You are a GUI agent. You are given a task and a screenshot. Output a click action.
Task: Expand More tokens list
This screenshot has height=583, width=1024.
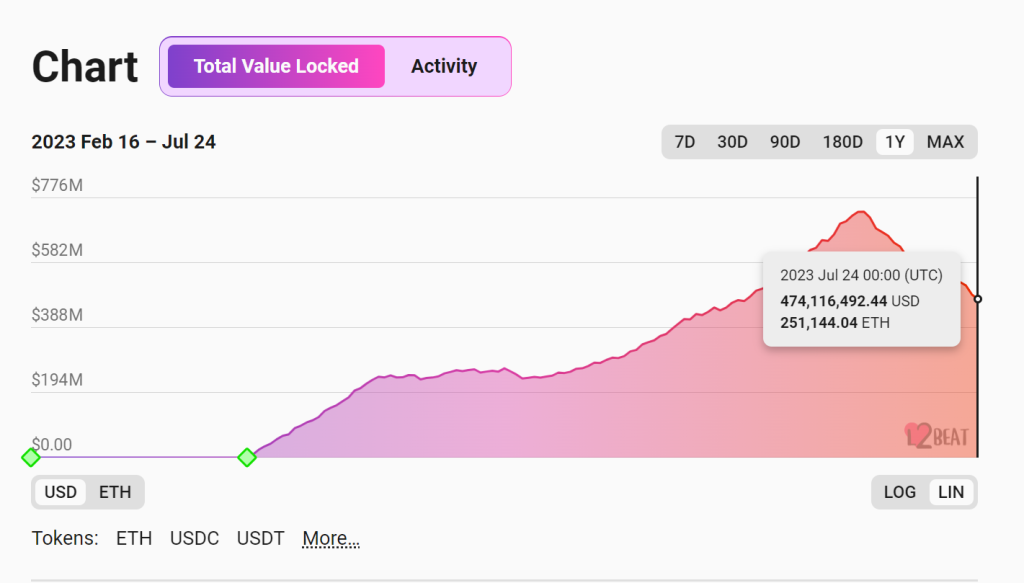[x=331, y=539]
